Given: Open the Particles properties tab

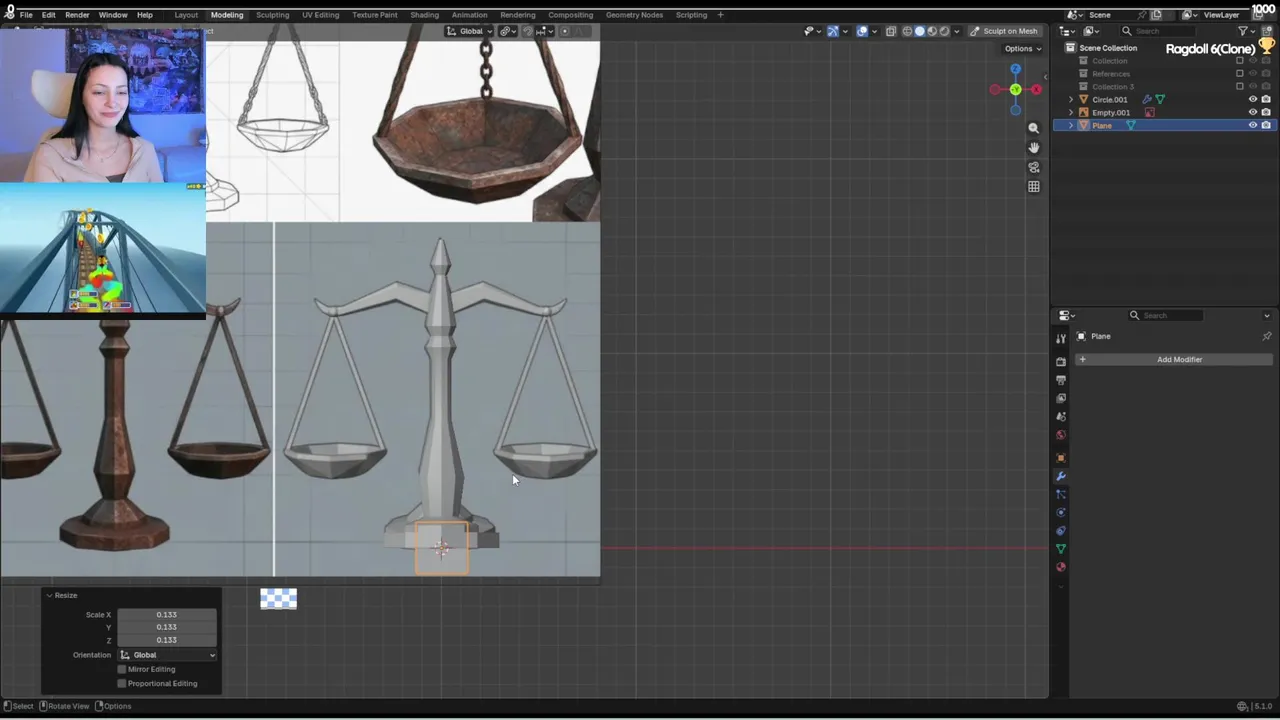Looking at the screenshot, I should (1061, 494).
